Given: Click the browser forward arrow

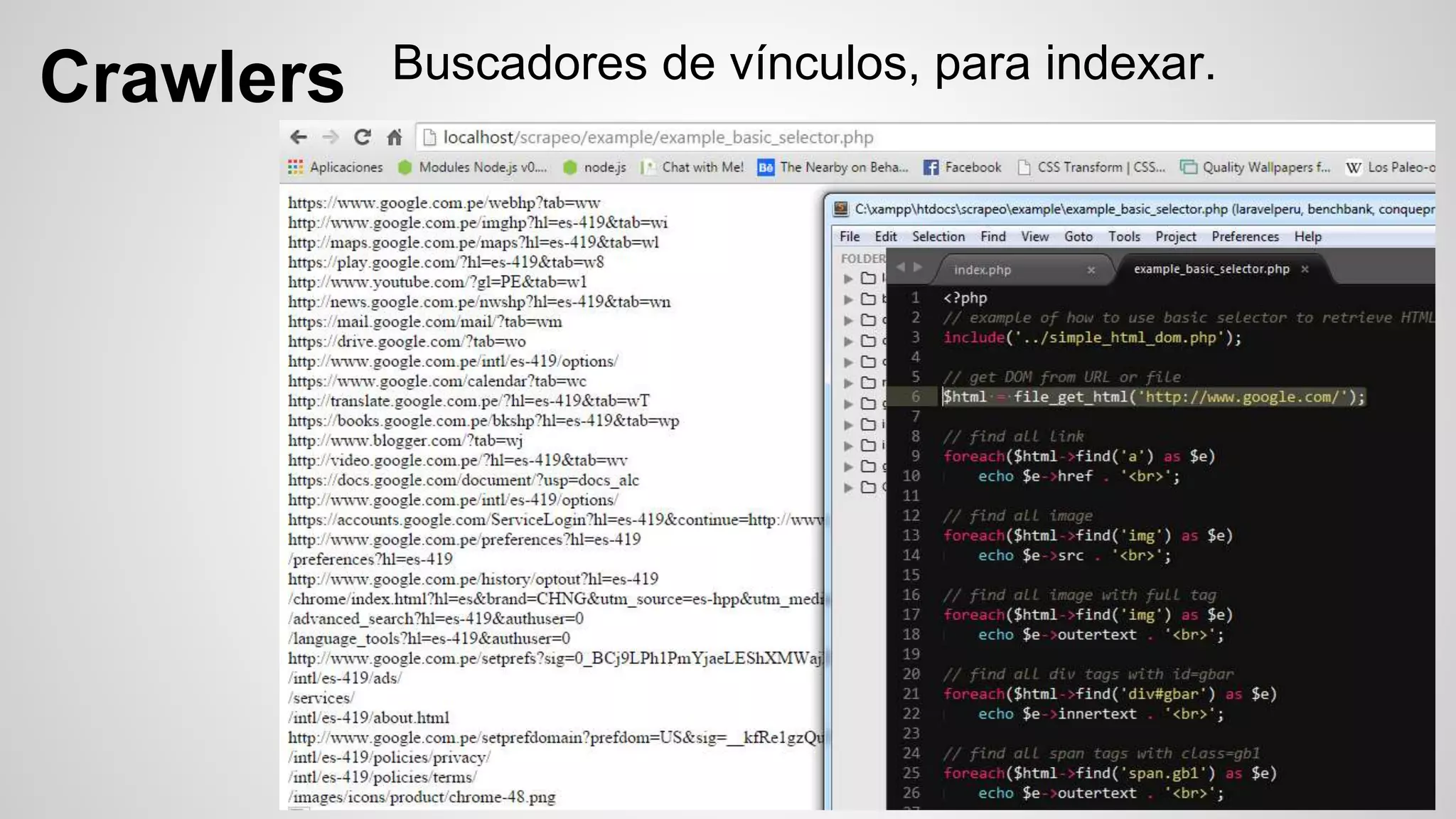Looking at the screenshot, I should (331, 137).
